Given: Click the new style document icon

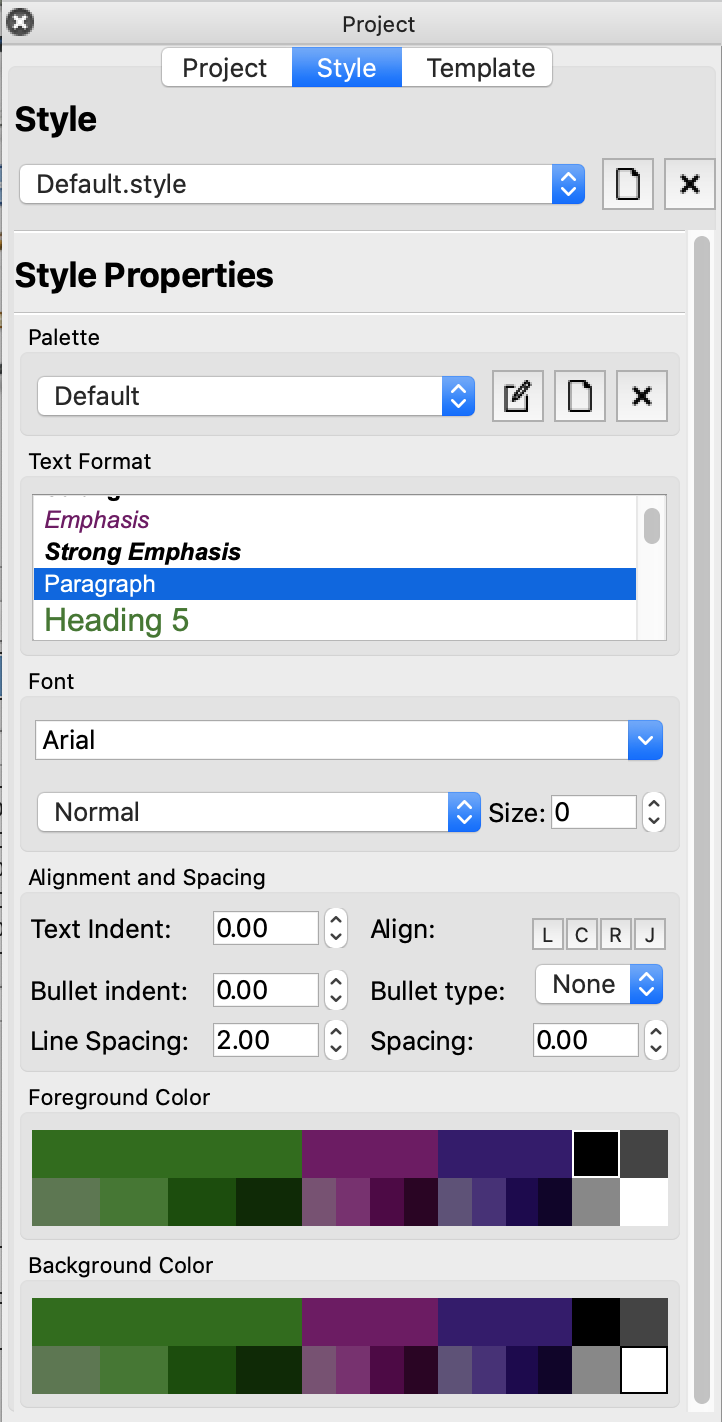Looking at the screenshot, I should pyautogui.click(x=628, y=184).
